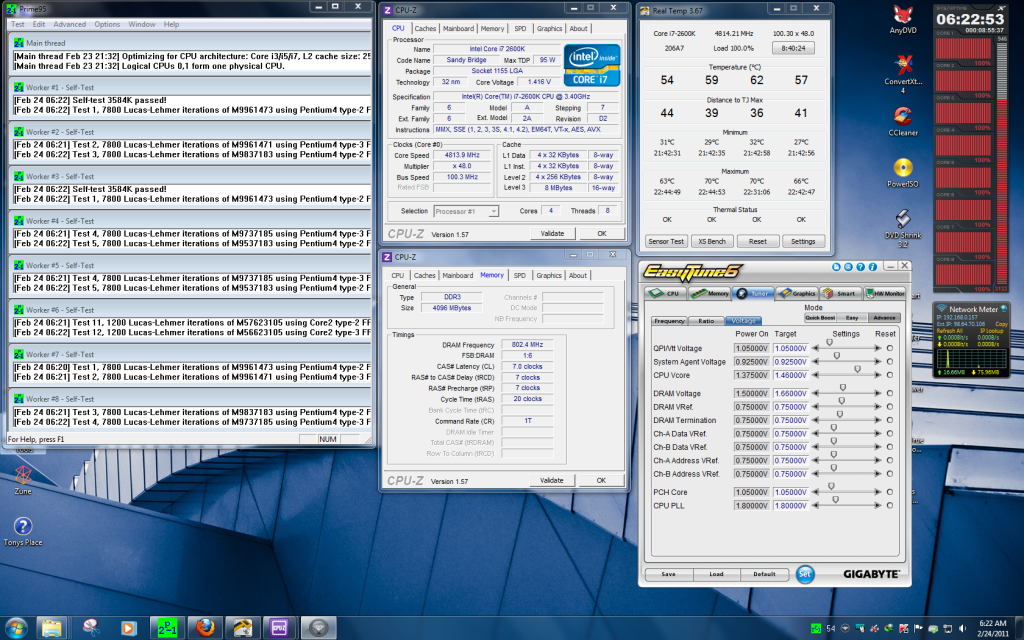Open the EasyTune6 Memory tab
Screen dimensions: 1024x640
click(709, 293)
